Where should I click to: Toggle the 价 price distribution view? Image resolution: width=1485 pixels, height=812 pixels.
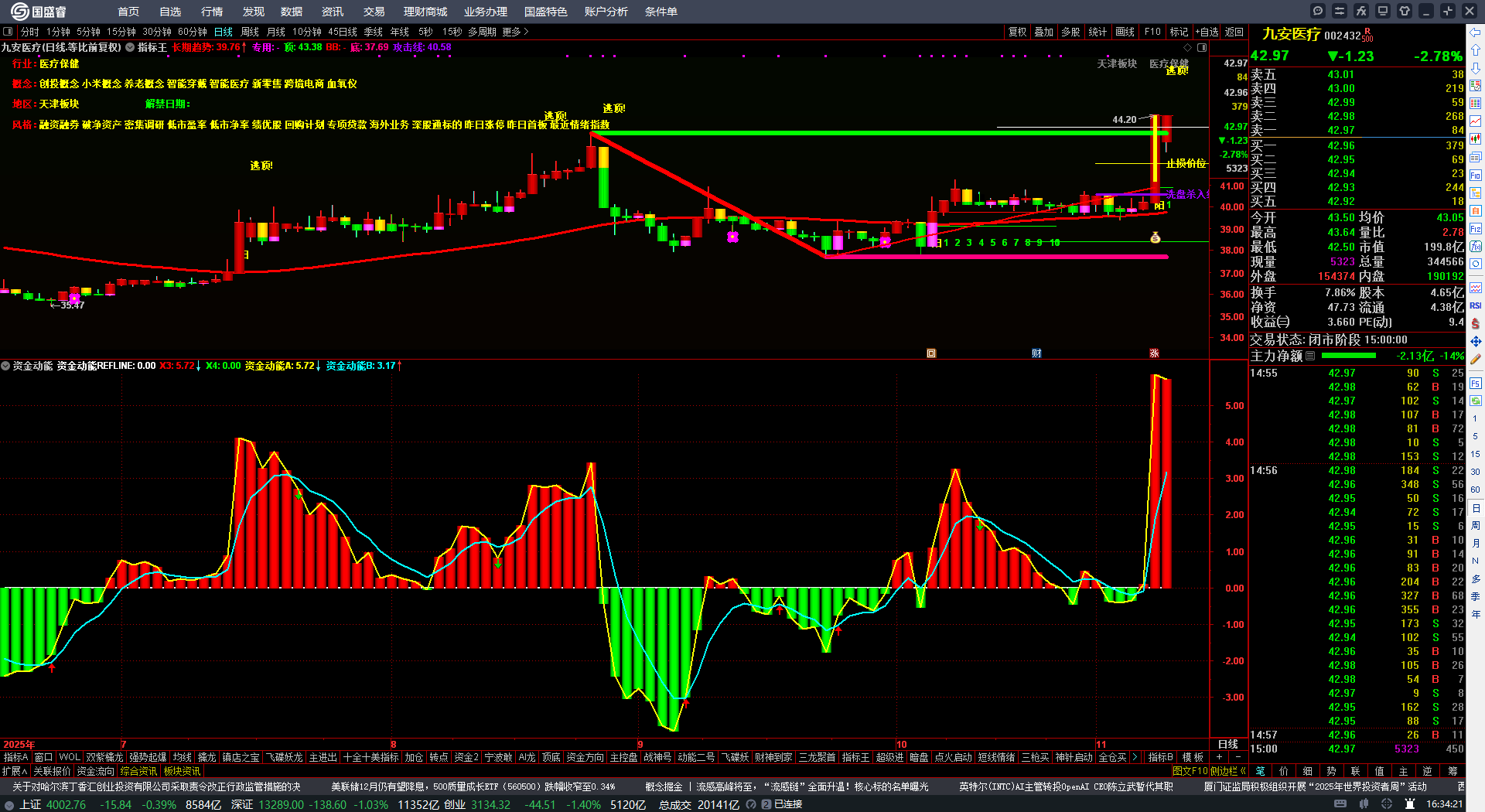pyautogui.click(x=1284, y=771)
